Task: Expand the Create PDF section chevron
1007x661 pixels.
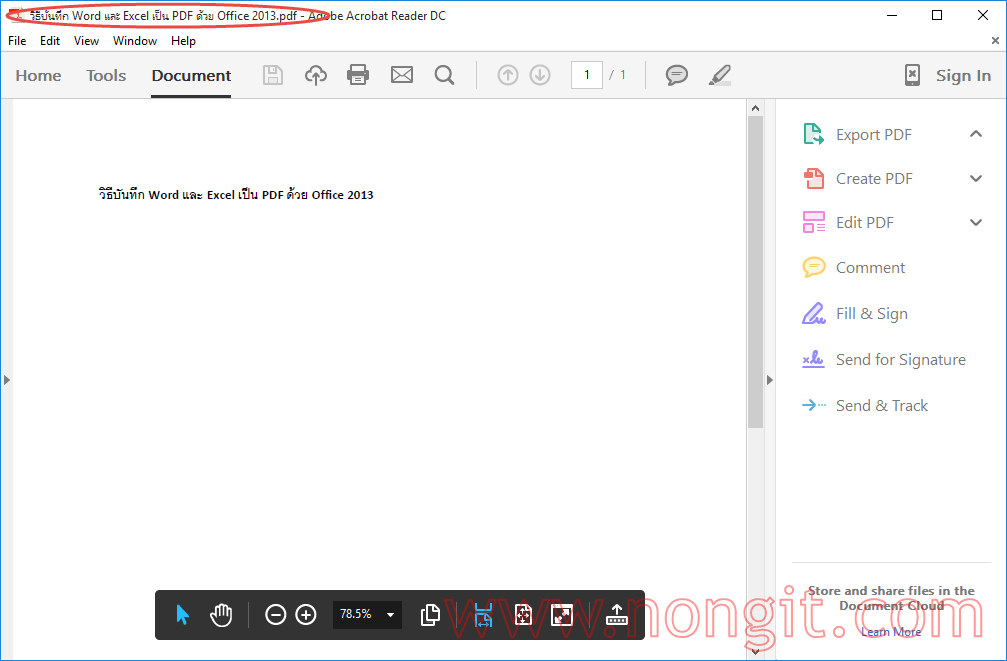Action: pyautogui.click(x=976, y=179)
